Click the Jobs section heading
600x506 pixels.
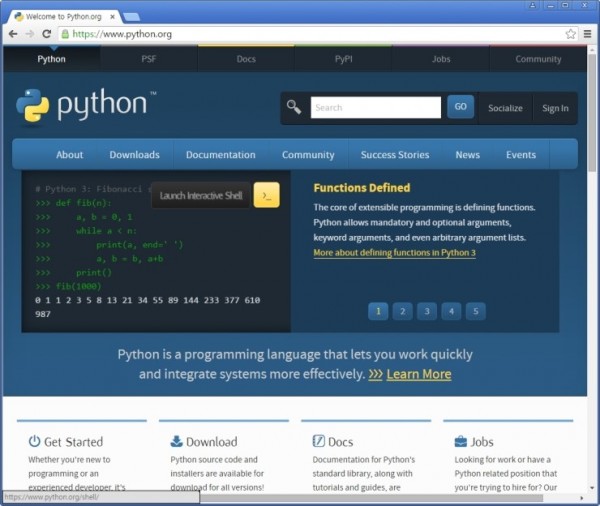coord(482,442)
